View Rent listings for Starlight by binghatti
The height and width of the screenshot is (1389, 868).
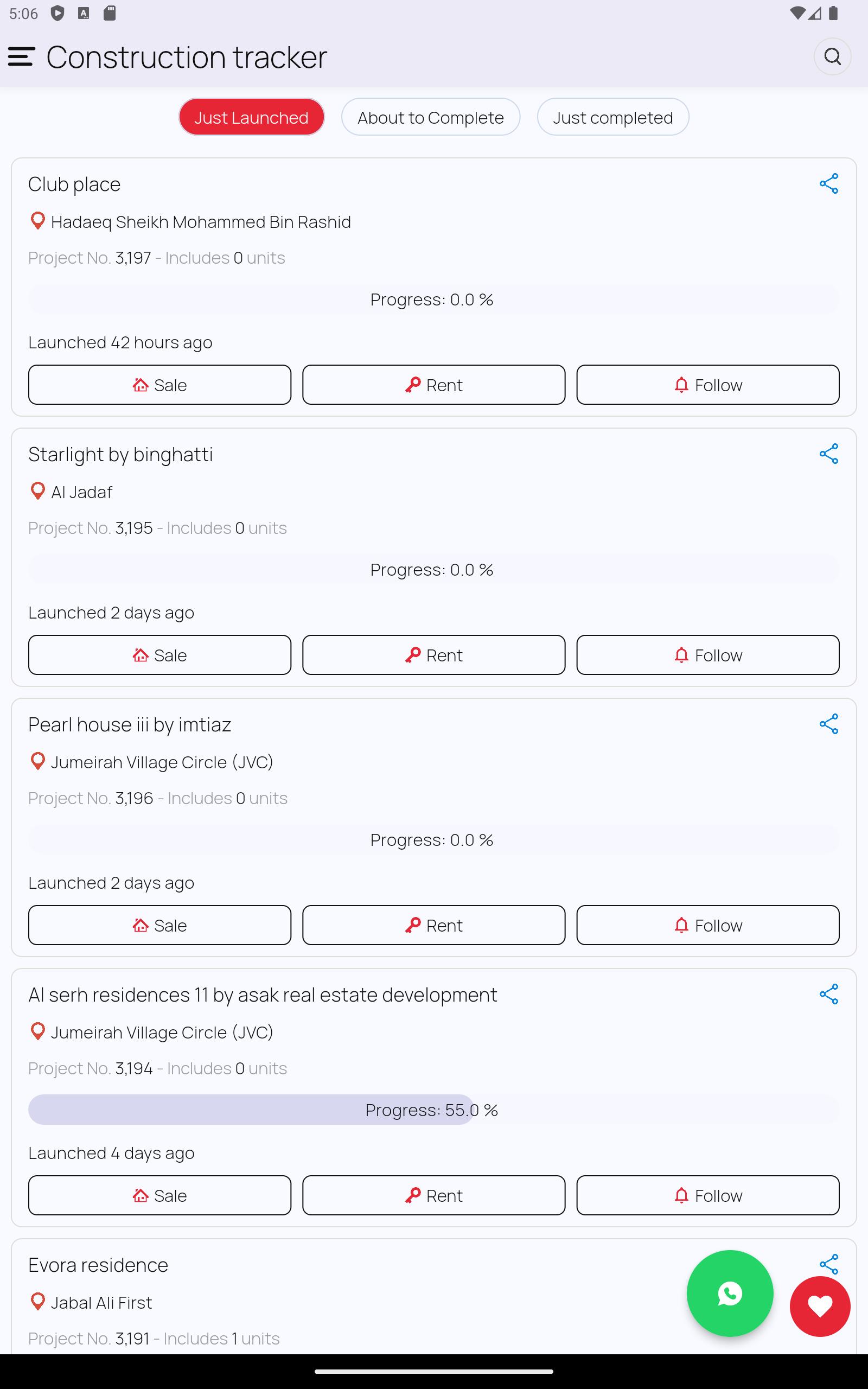(x=434, y=655)
